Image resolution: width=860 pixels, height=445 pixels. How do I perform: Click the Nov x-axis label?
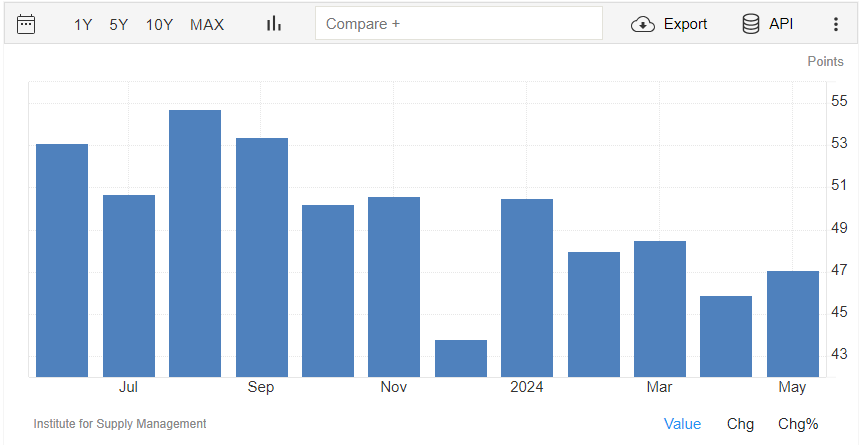coord(394,387)
